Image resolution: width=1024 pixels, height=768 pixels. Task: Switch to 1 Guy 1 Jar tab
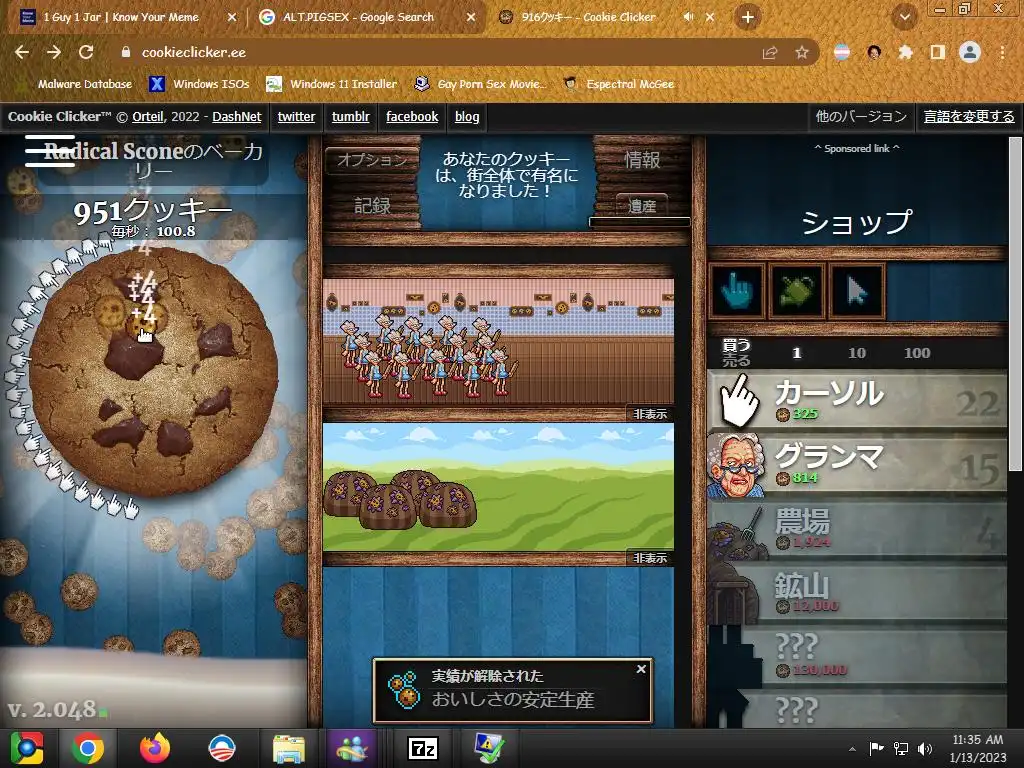click(129, 17)
